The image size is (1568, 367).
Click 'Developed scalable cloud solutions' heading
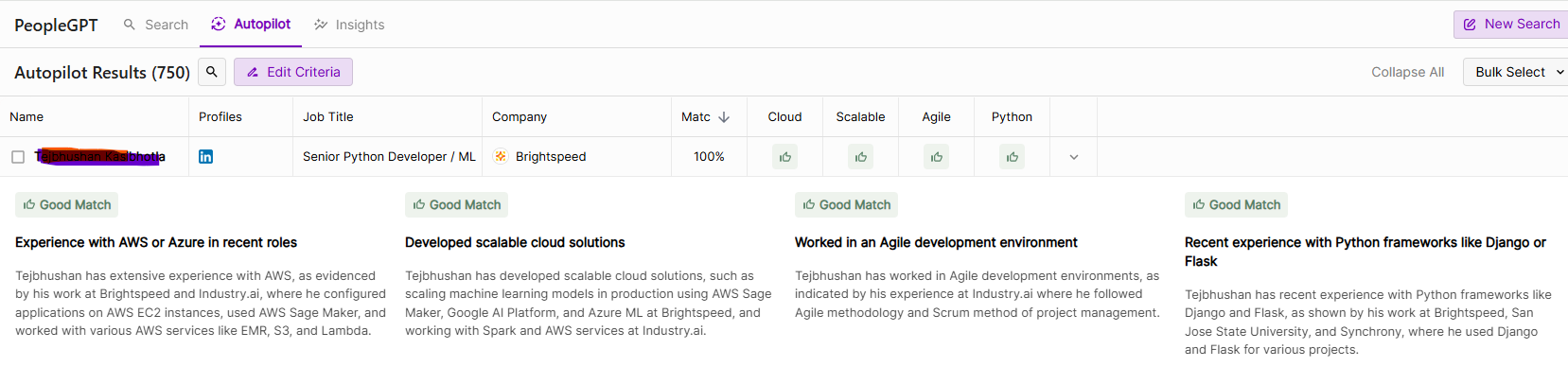coord(515,243)
